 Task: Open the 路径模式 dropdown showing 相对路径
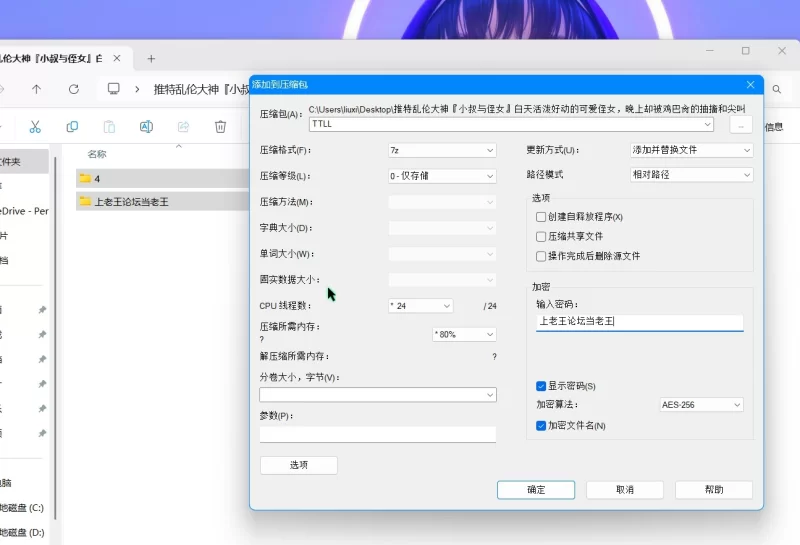[x=691, y=175]
